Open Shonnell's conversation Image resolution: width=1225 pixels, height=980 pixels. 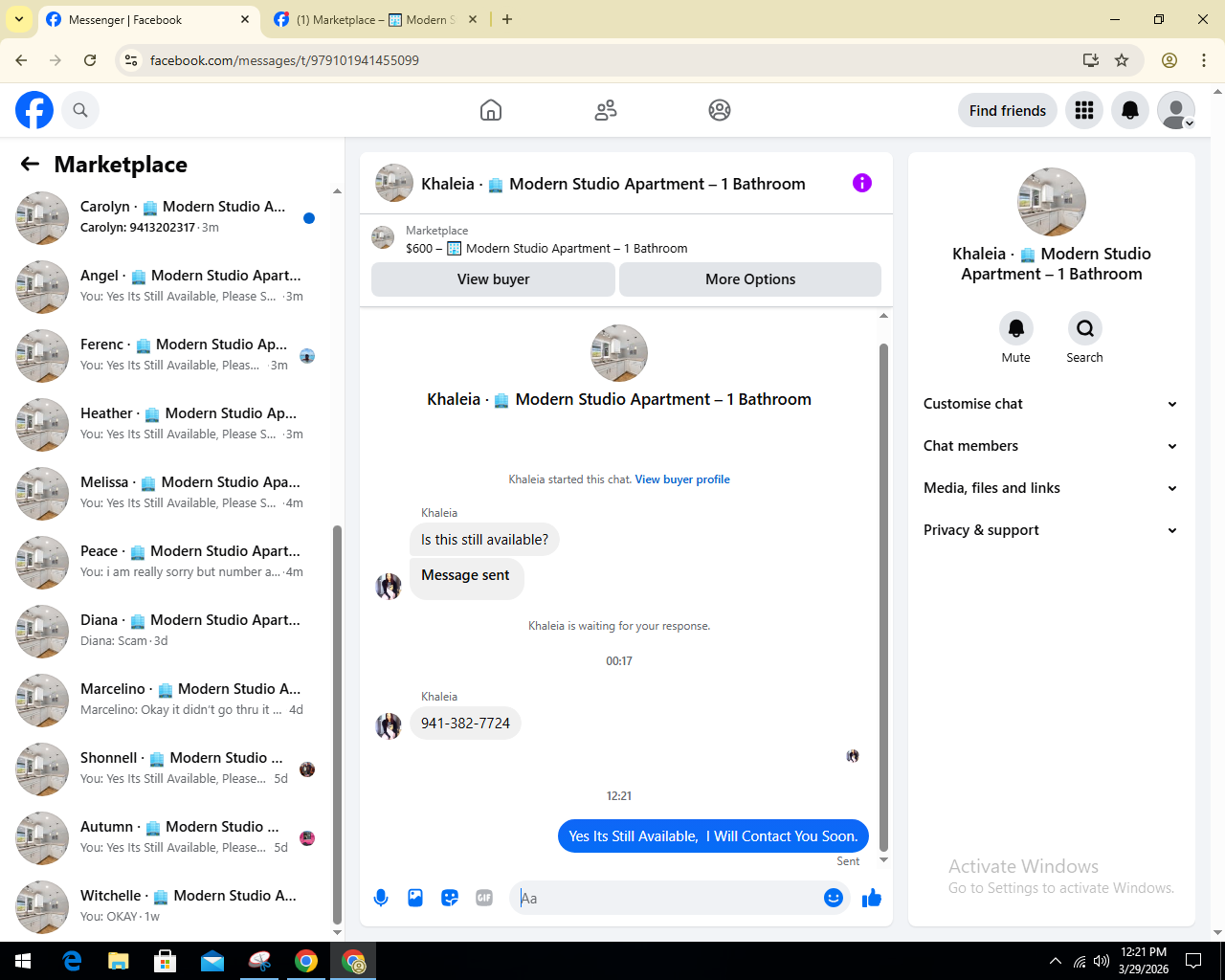point(168,769)
